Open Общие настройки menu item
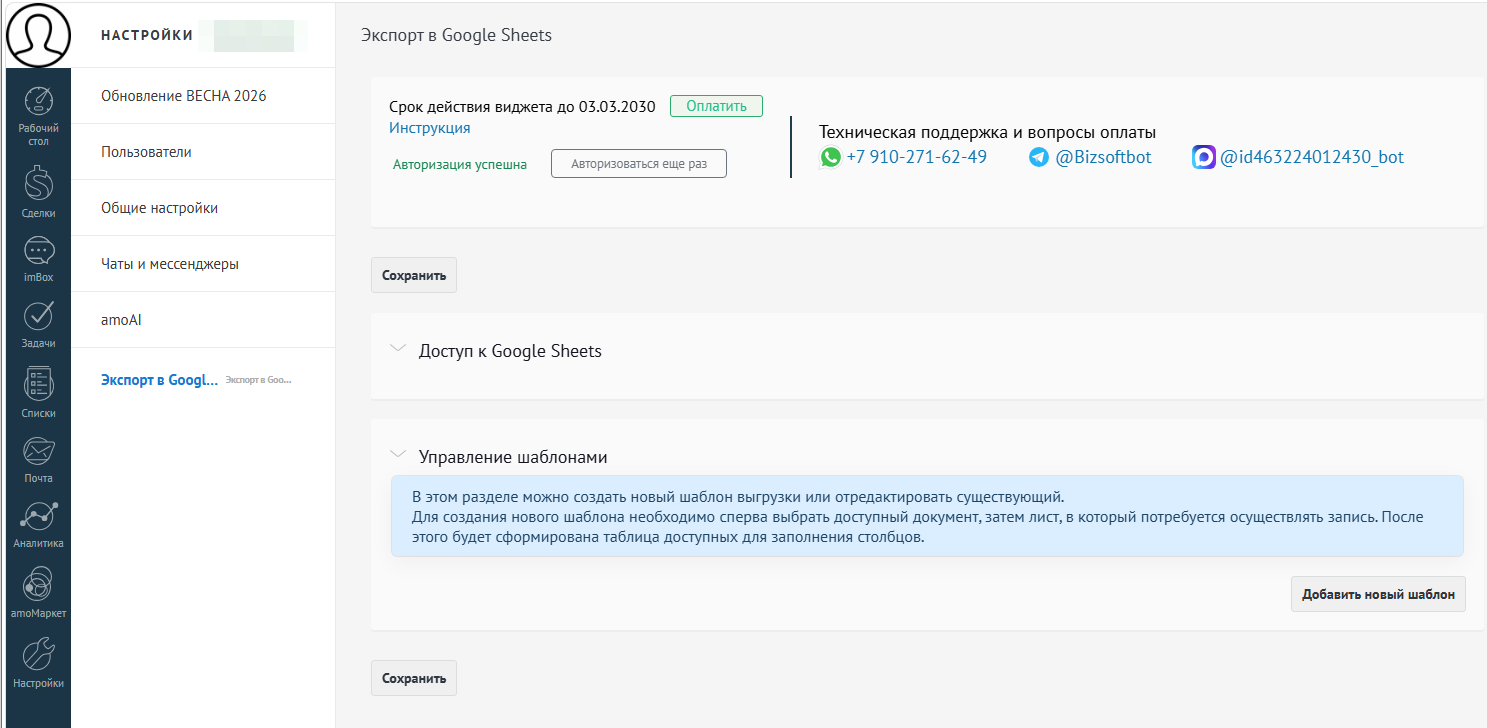Screen dimensions: 1487x728 pyautogui.click(x=203, y=208)
